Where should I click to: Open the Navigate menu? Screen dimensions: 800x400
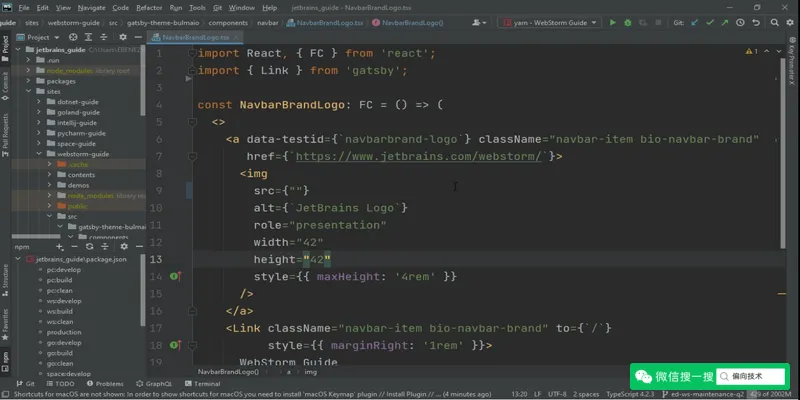click(92, 8)
